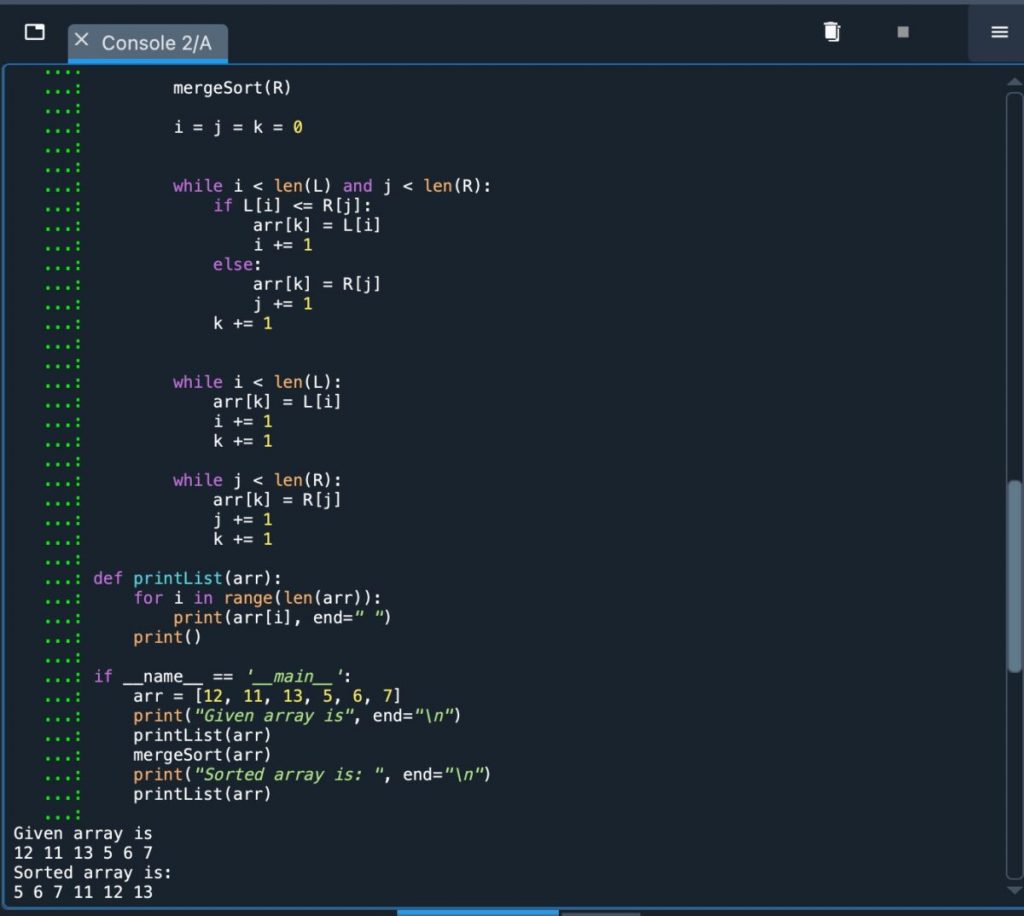Click the stop square icon to interrupt execution

click(902, 31)
